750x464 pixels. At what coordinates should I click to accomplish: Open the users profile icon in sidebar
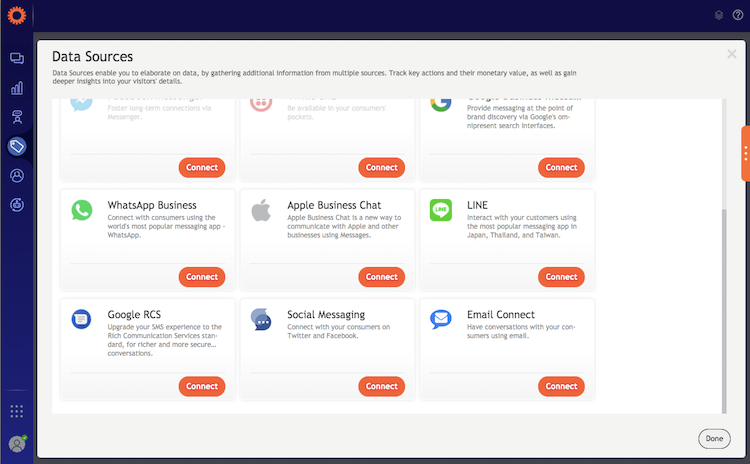[17, 176]
